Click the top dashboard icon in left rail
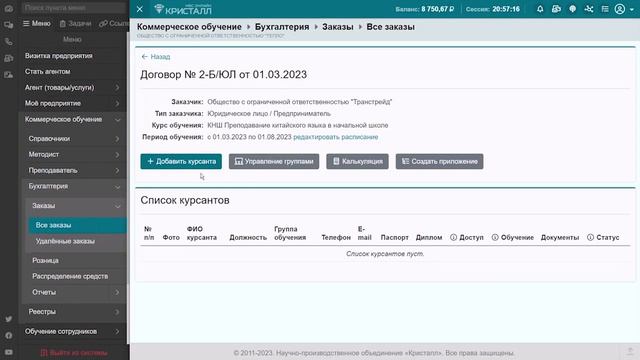Image resolution: width=640 pixels, height=360 pixels. (x=9, y=9)
